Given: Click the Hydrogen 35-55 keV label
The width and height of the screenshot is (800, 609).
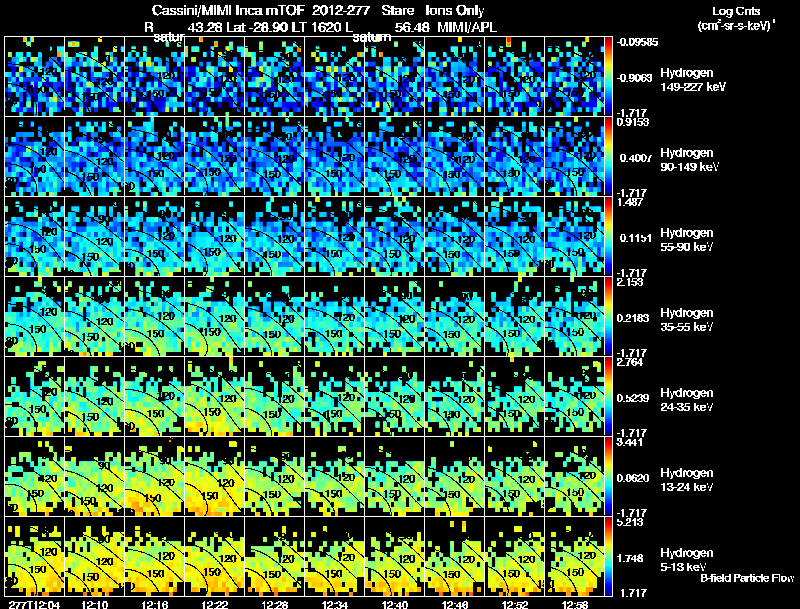Looking at the screenshot, I should [686, 320].
